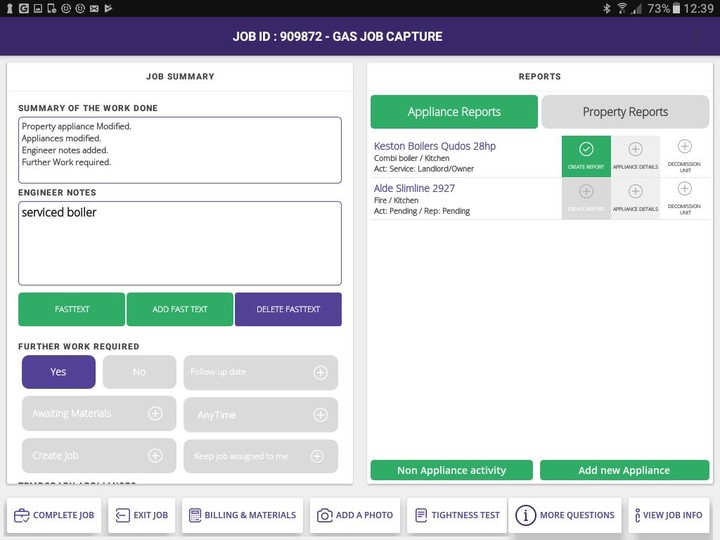Tap plus icon on Keep job assigned to me

pyautogui.click(x=317, y=456)
